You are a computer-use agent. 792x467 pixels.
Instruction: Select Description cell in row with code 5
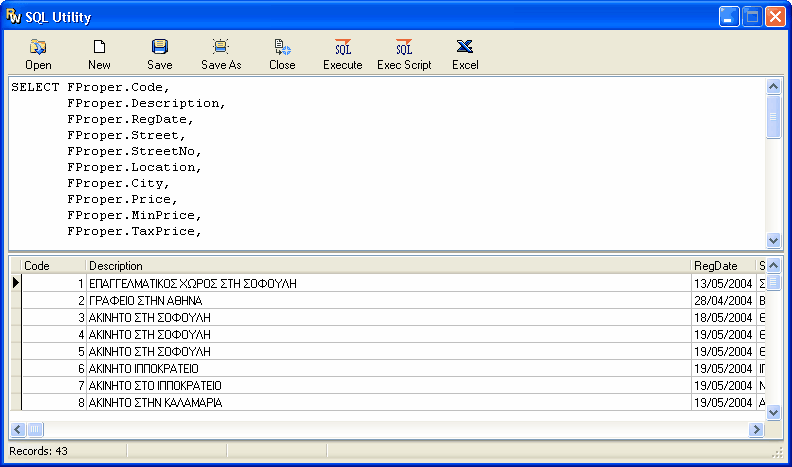pyautogui.click(x=388, y=352)
